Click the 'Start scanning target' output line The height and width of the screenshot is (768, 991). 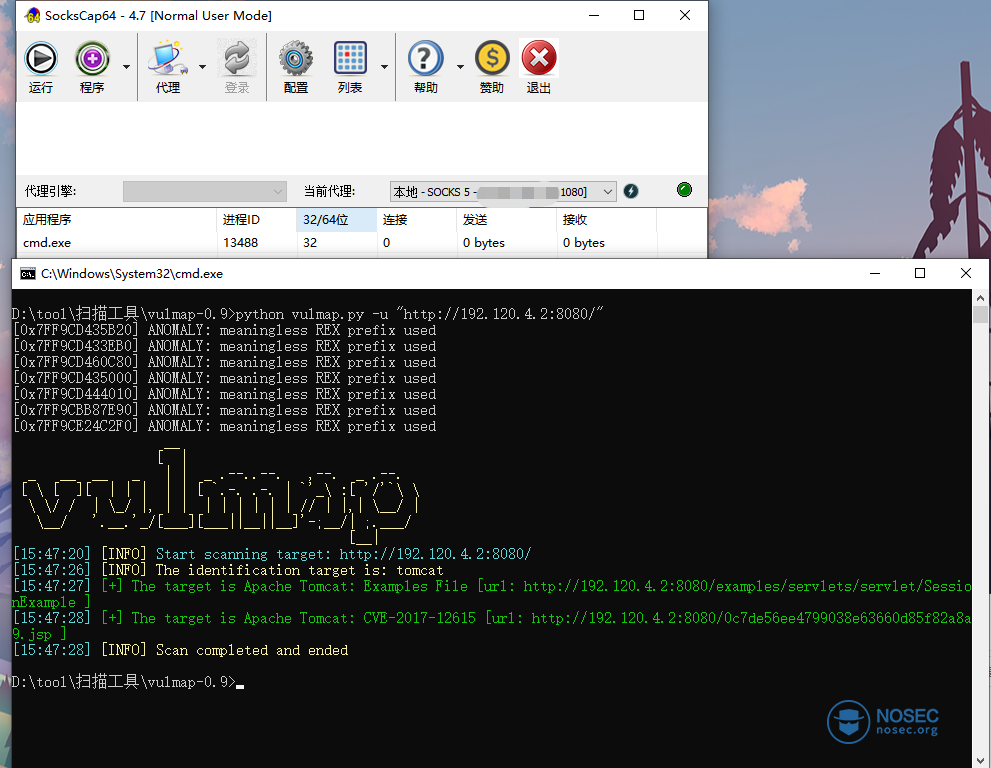272,554
